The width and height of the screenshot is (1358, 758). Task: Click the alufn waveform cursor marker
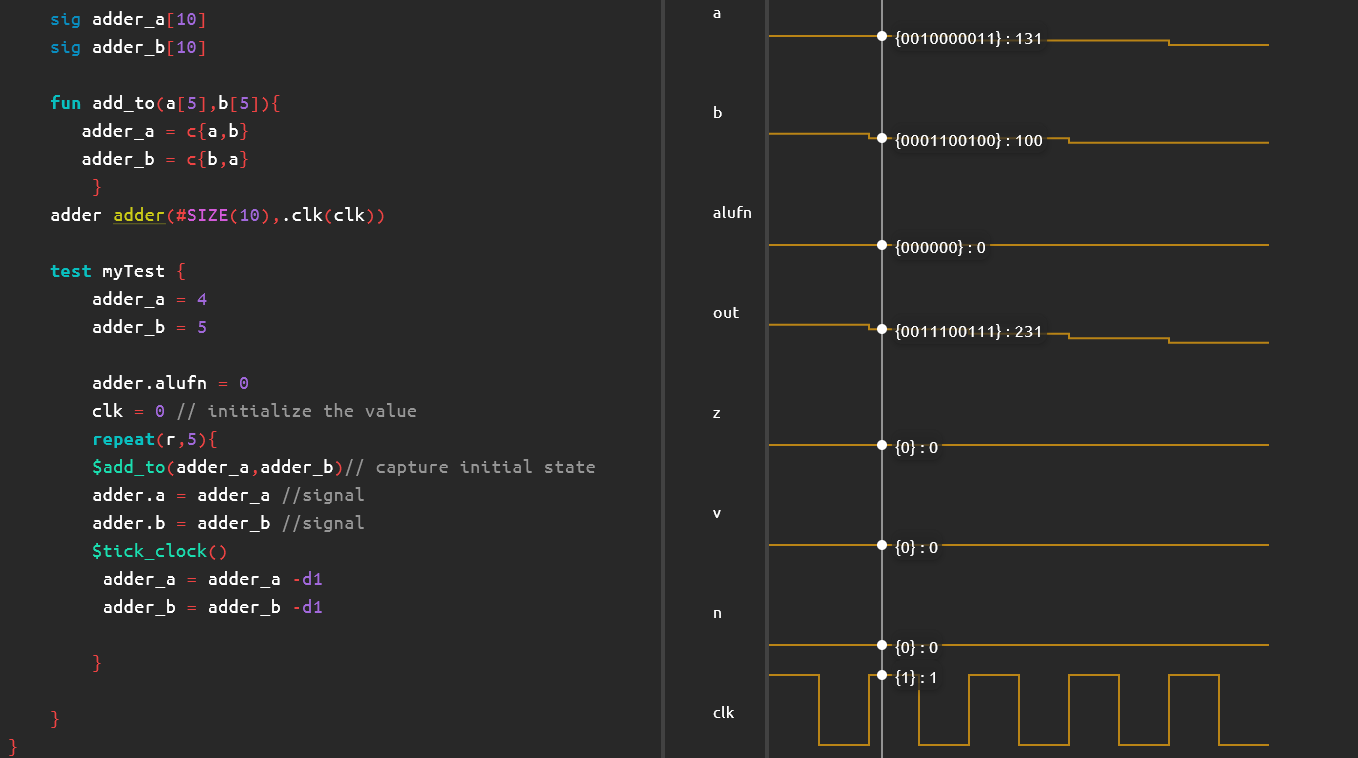(x=882, y=245)
